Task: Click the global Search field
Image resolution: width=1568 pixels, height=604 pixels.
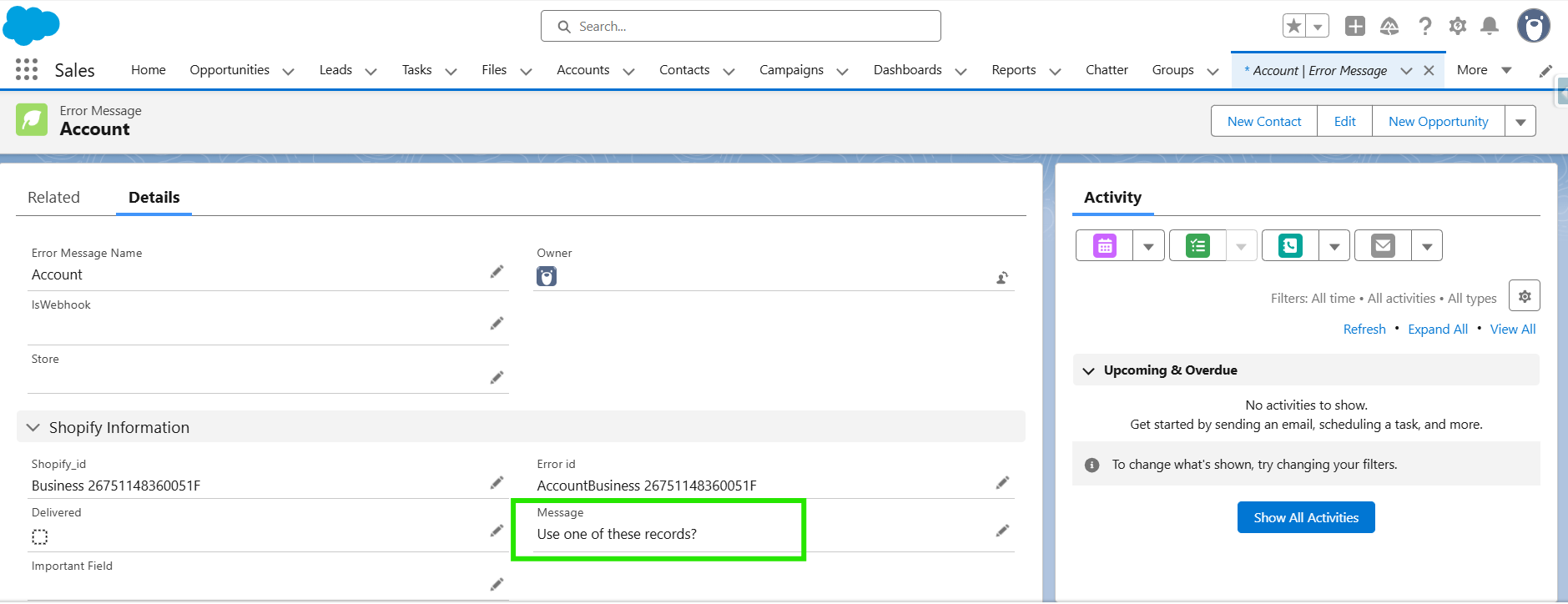Action: (x=740, y=27)
